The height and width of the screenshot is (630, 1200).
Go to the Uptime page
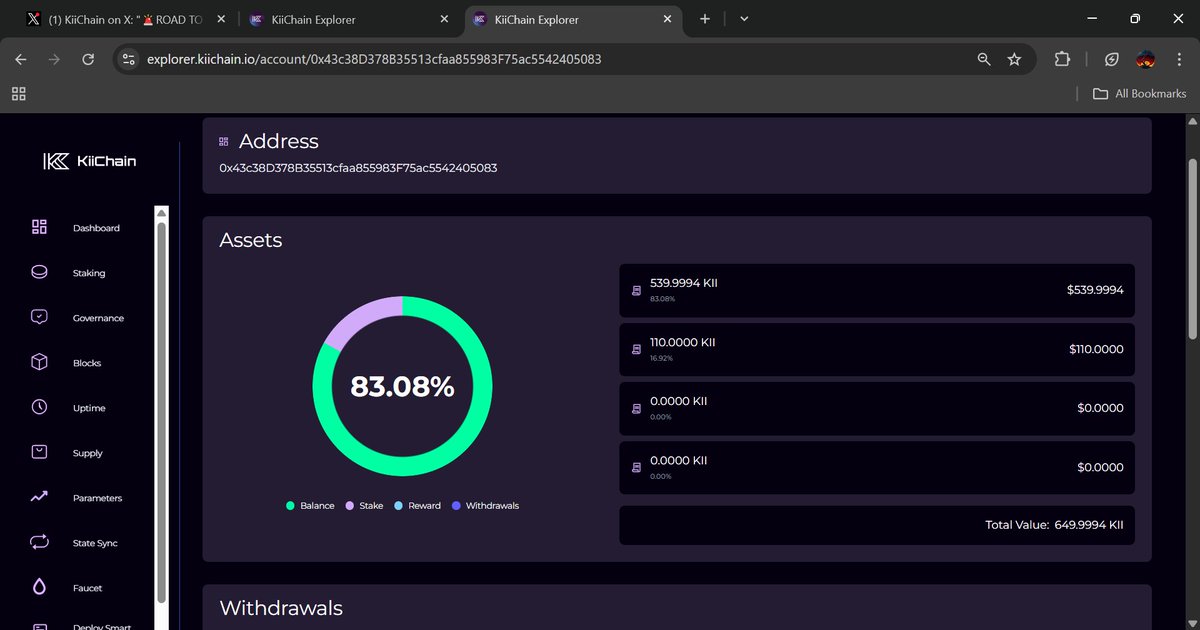[x=89, y=408]
